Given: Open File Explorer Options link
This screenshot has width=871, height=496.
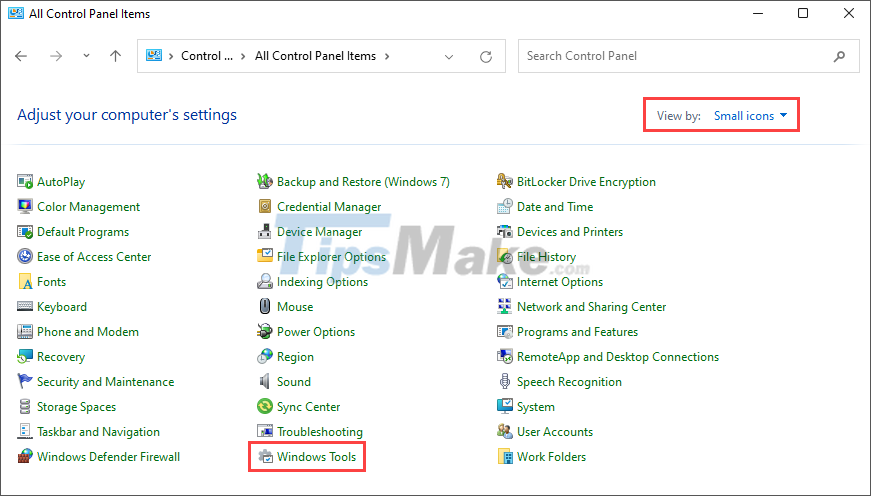Looking at the screenshot, I should [x=332, y=257].
